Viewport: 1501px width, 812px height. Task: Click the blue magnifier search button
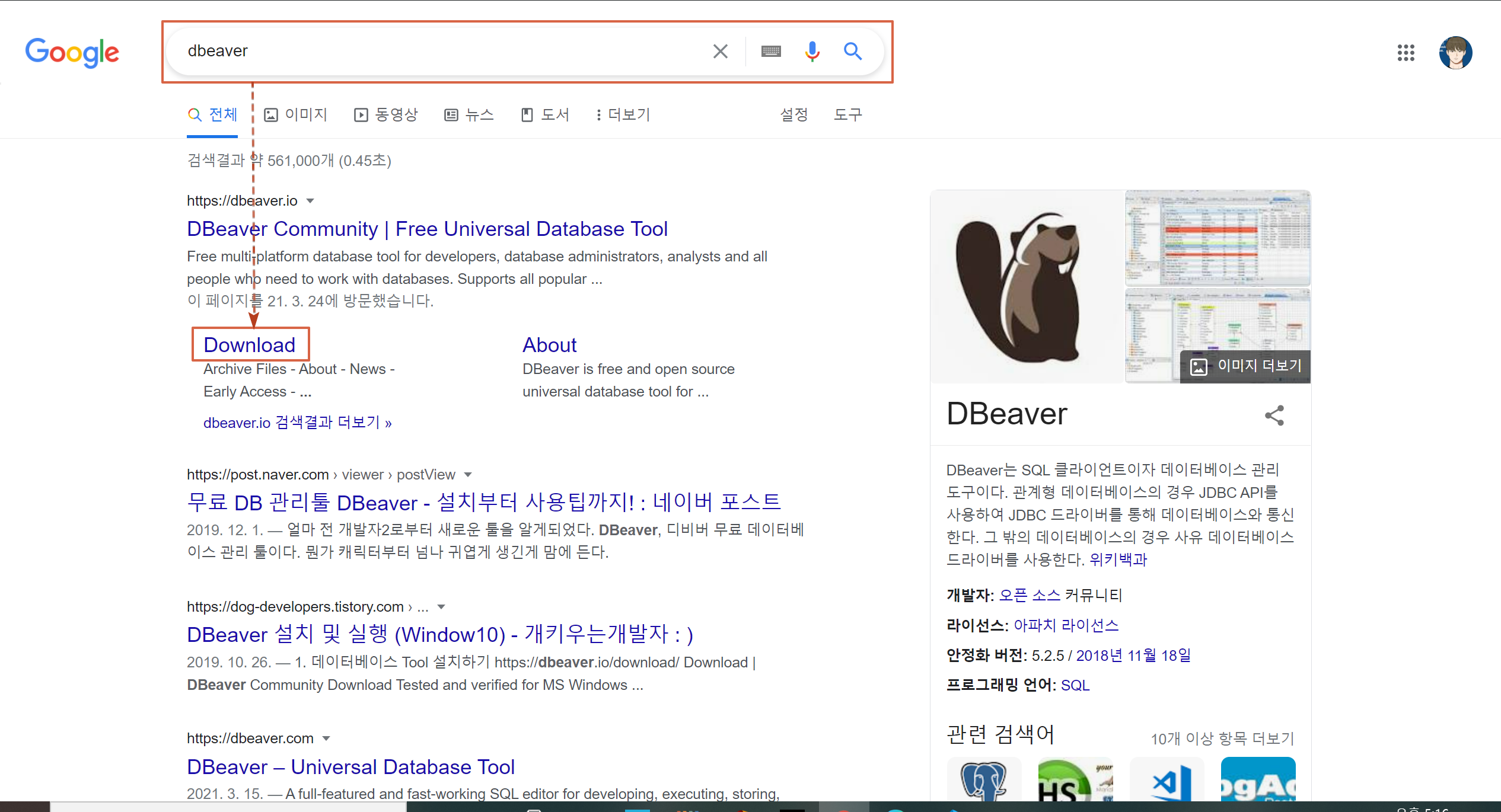(853, 52)
